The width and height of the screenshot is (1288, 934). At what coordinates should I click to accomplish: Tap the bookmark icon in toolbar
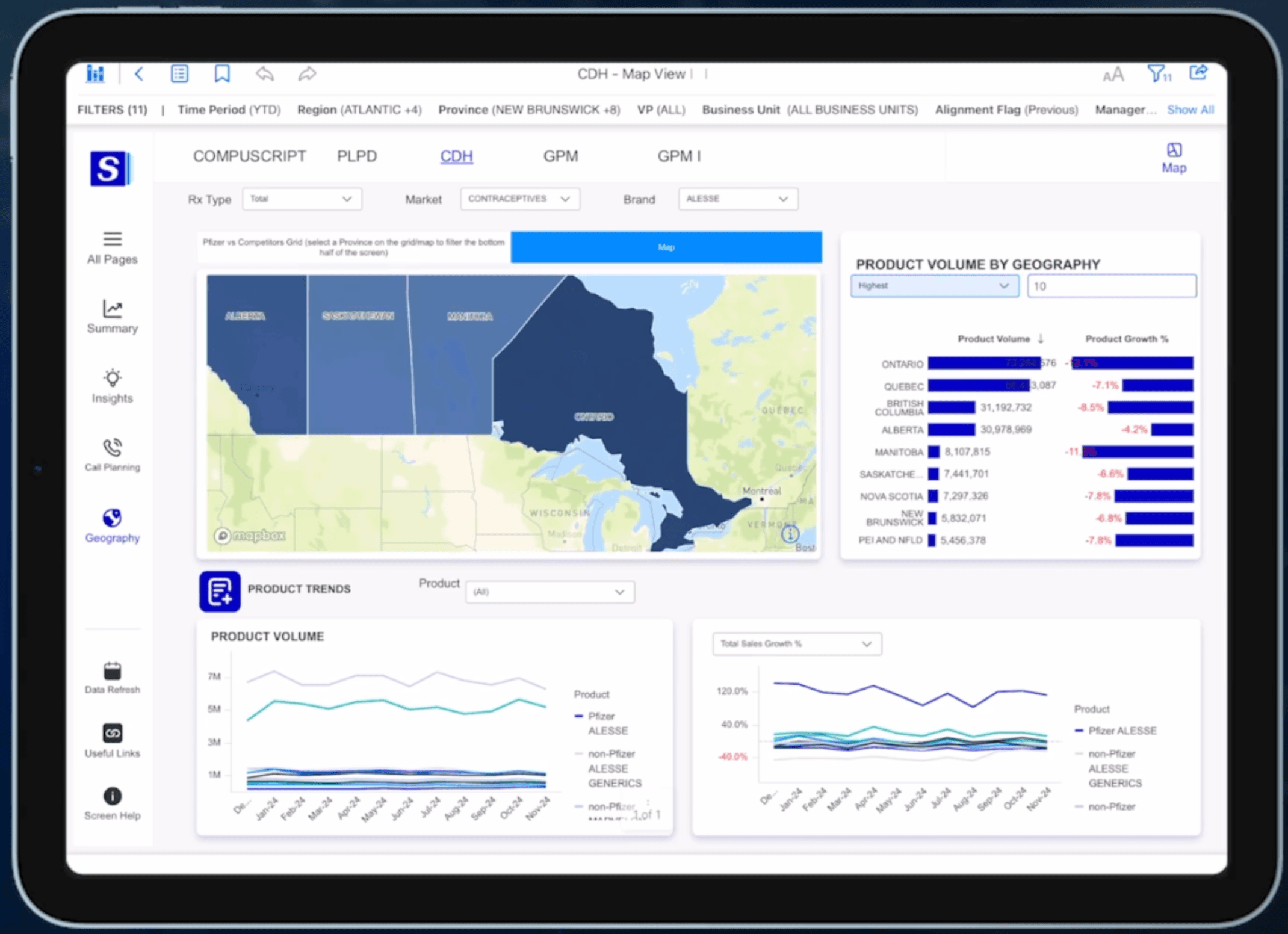222,73
